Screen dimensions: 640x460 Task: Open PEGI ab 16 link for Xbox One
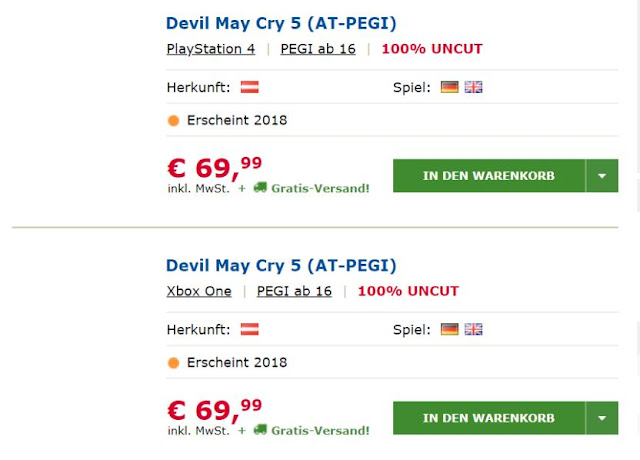tap(294, 291)
